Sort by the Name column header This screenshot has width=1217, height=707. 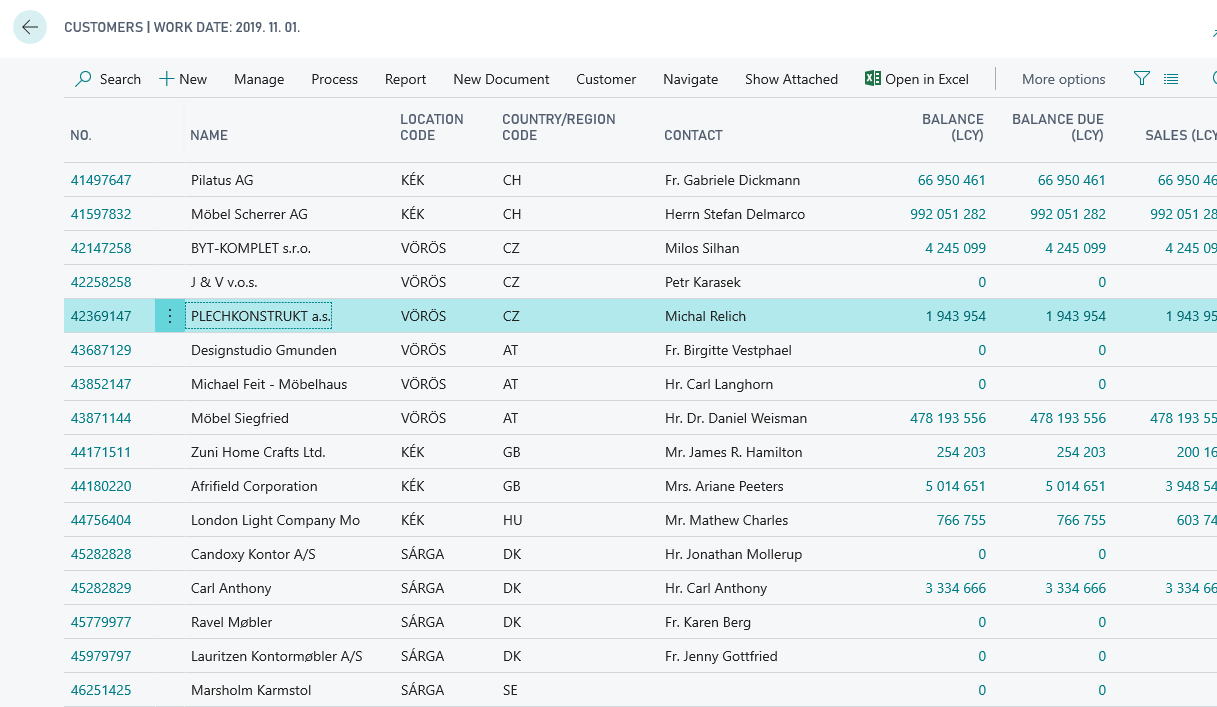point(209,135)
